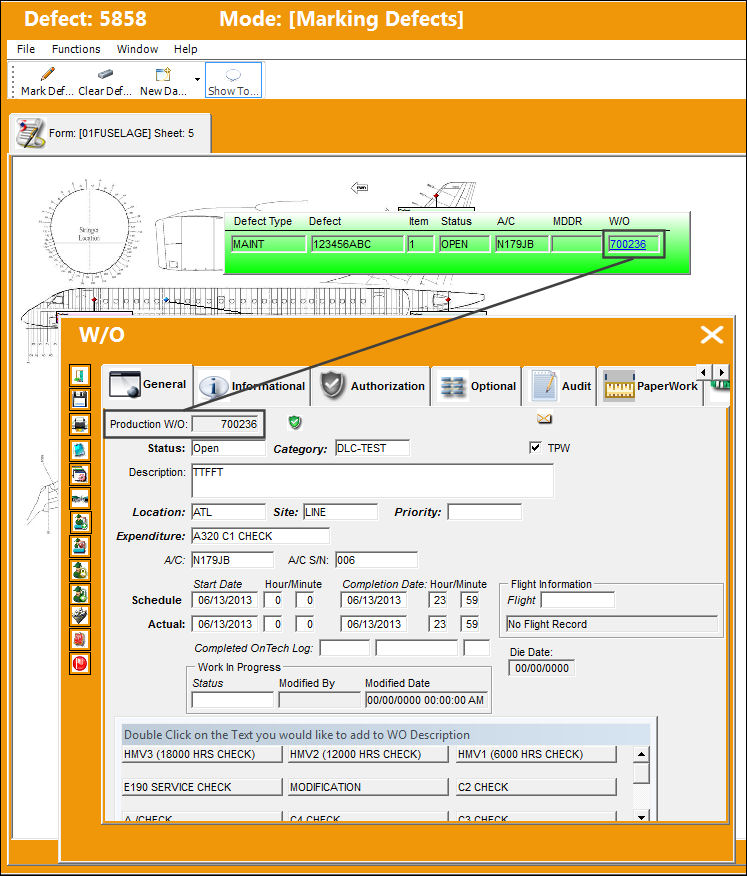Open the Functions menu
The image size is (747, 876).
tap(76, 49)
